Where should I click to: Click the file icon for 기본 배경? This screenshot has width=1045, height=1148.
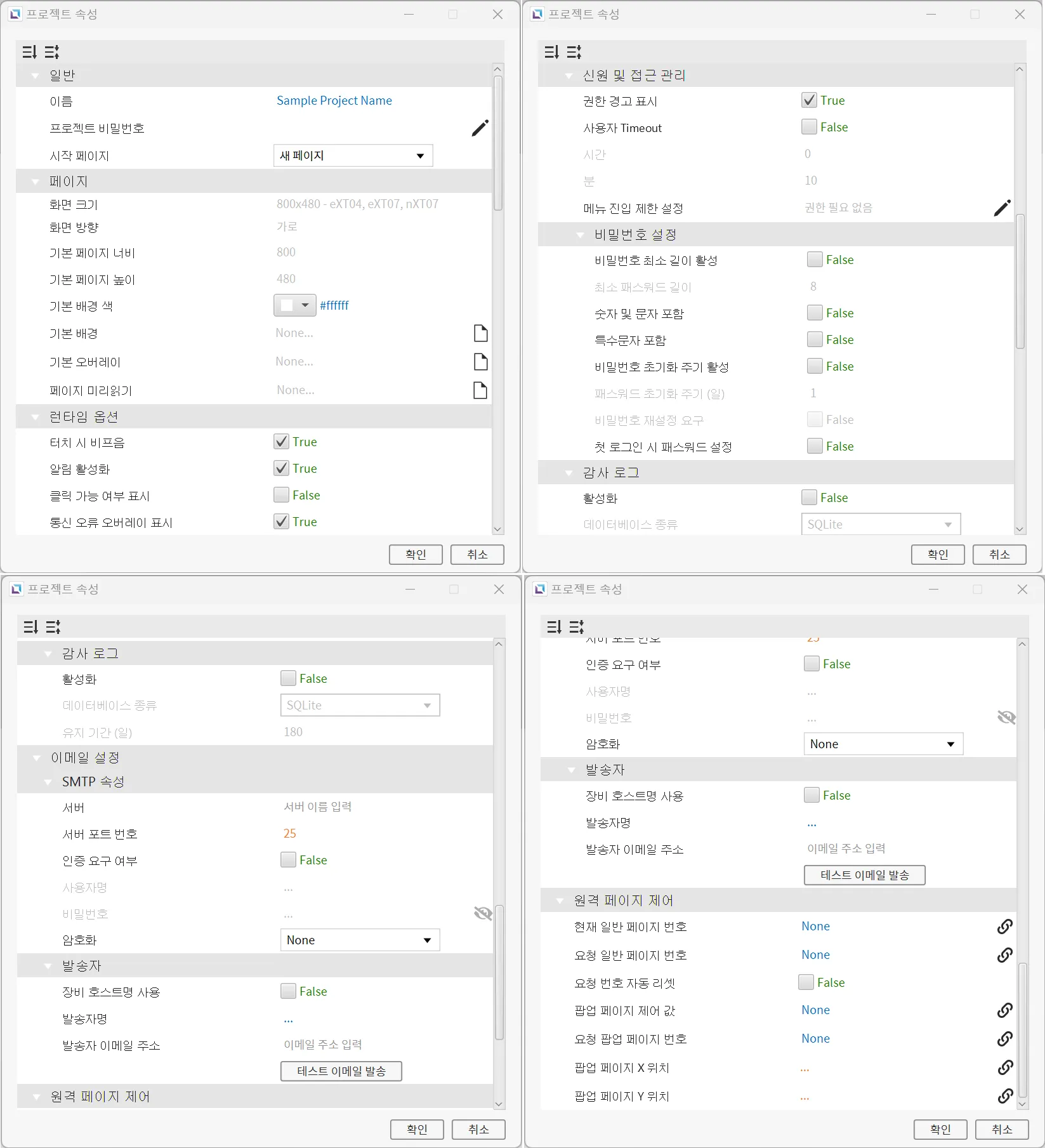(x=480, y=333)
